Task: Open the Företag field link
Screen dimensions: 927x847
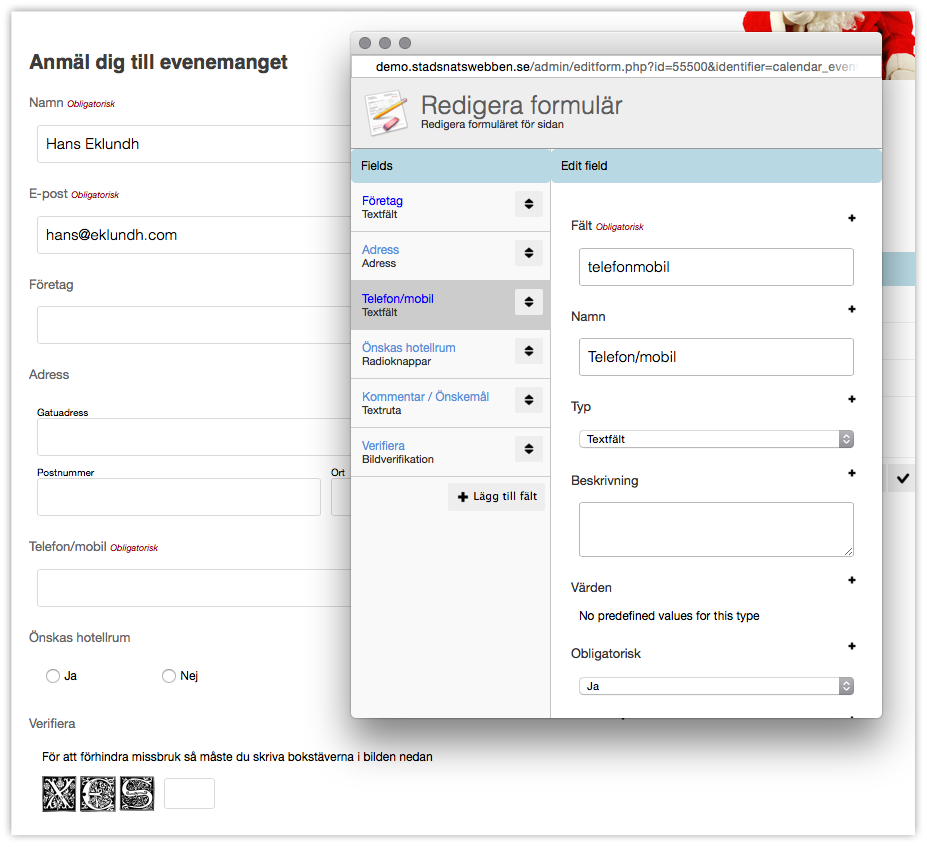Action: [x=382, y=201]
